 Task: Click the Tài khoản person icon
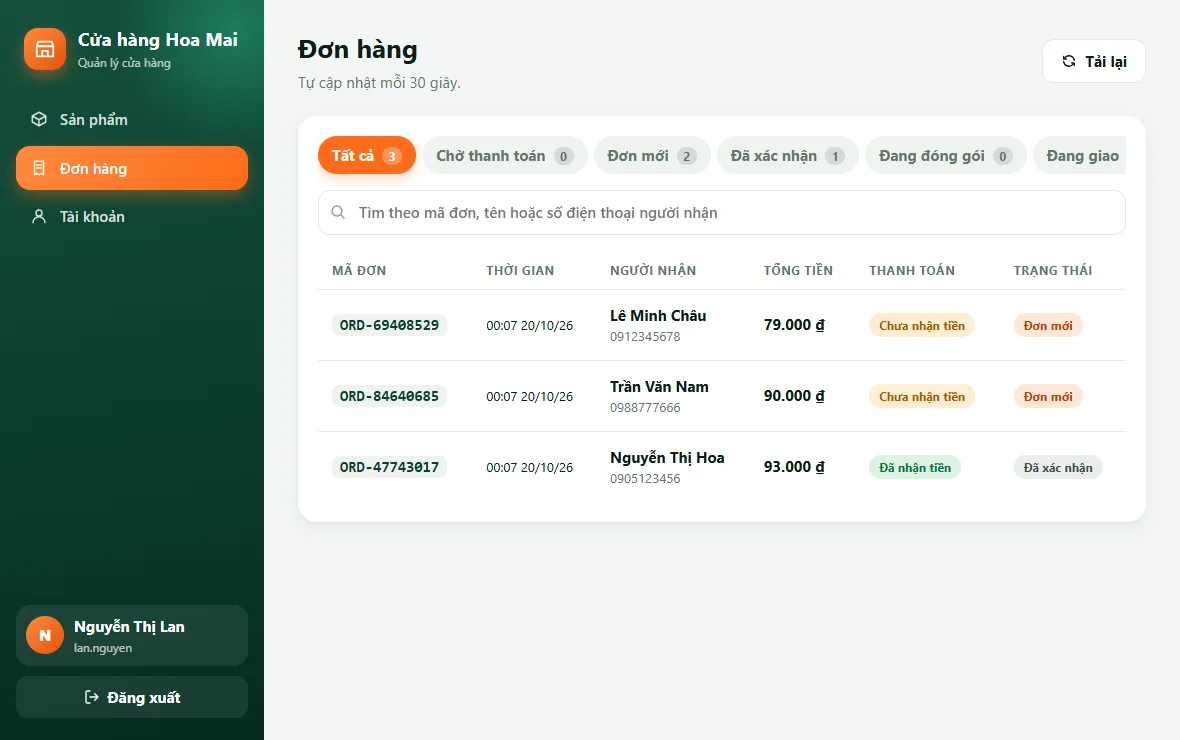pyautogui.click(x=38, y=216)
